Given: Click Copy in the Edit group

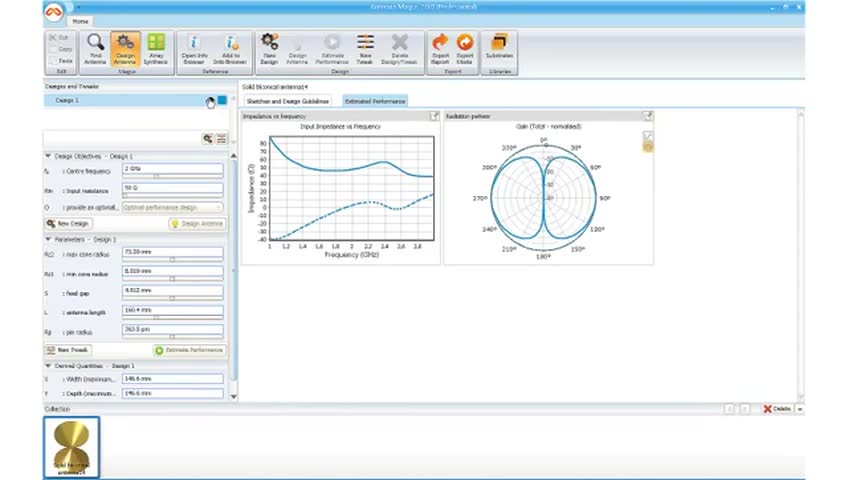Looking at the screenshot, I should coord(61,49).
